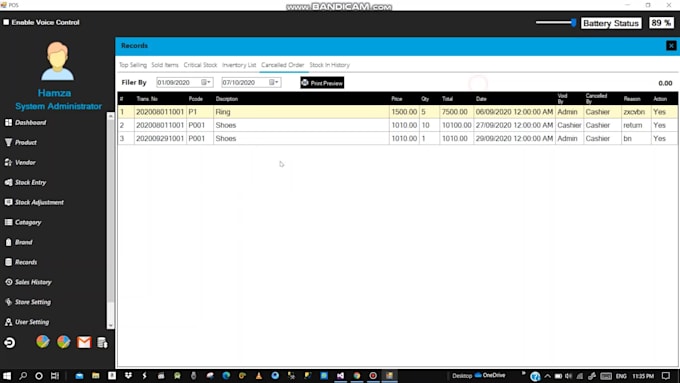Click sidebar scrollbar down arrow
Image resolution: width=680 pixels, height=383 pixels.
click(111, 325)
